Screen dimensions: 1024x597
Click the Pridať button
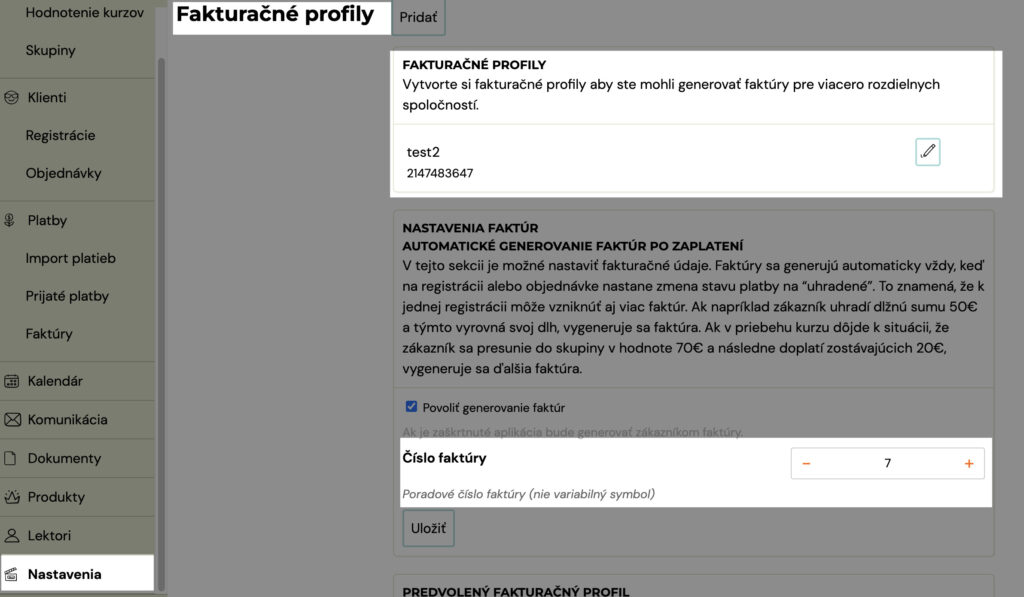tap(418, 17)
